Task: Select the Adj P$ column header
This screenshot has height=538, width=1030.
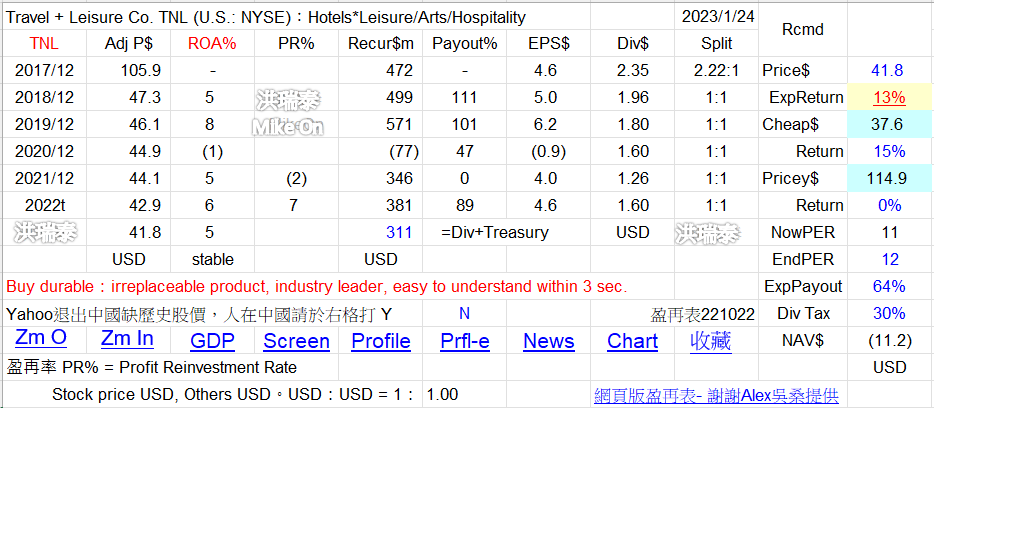Action: (128, 43)
